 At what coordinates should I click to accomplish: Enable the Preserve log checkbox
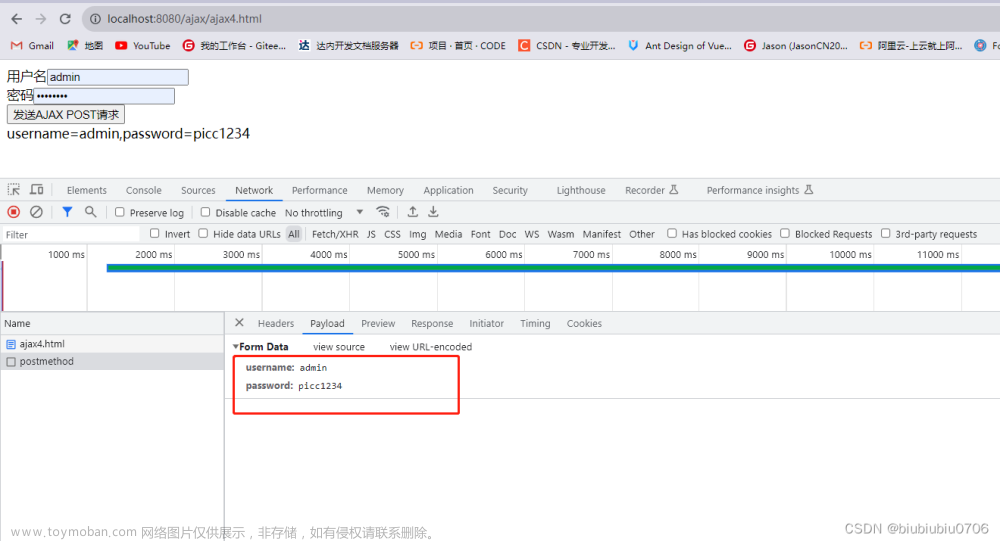coord(120,212)
